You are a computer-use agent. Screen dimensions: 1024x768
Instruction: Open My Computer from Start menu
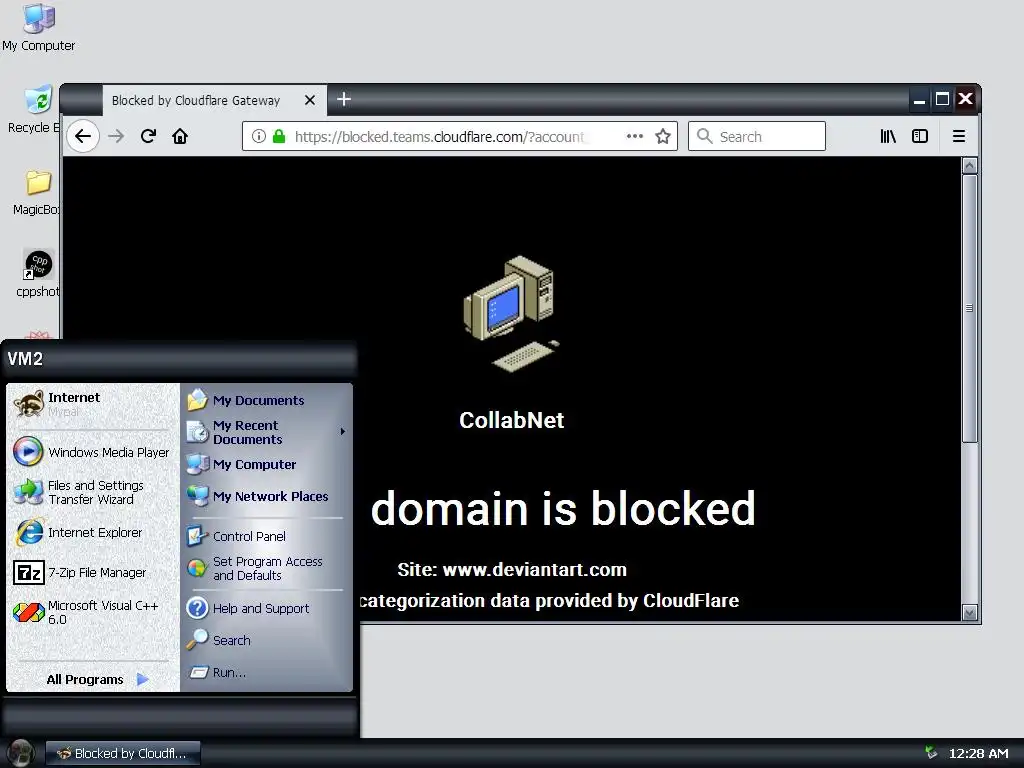266,464
